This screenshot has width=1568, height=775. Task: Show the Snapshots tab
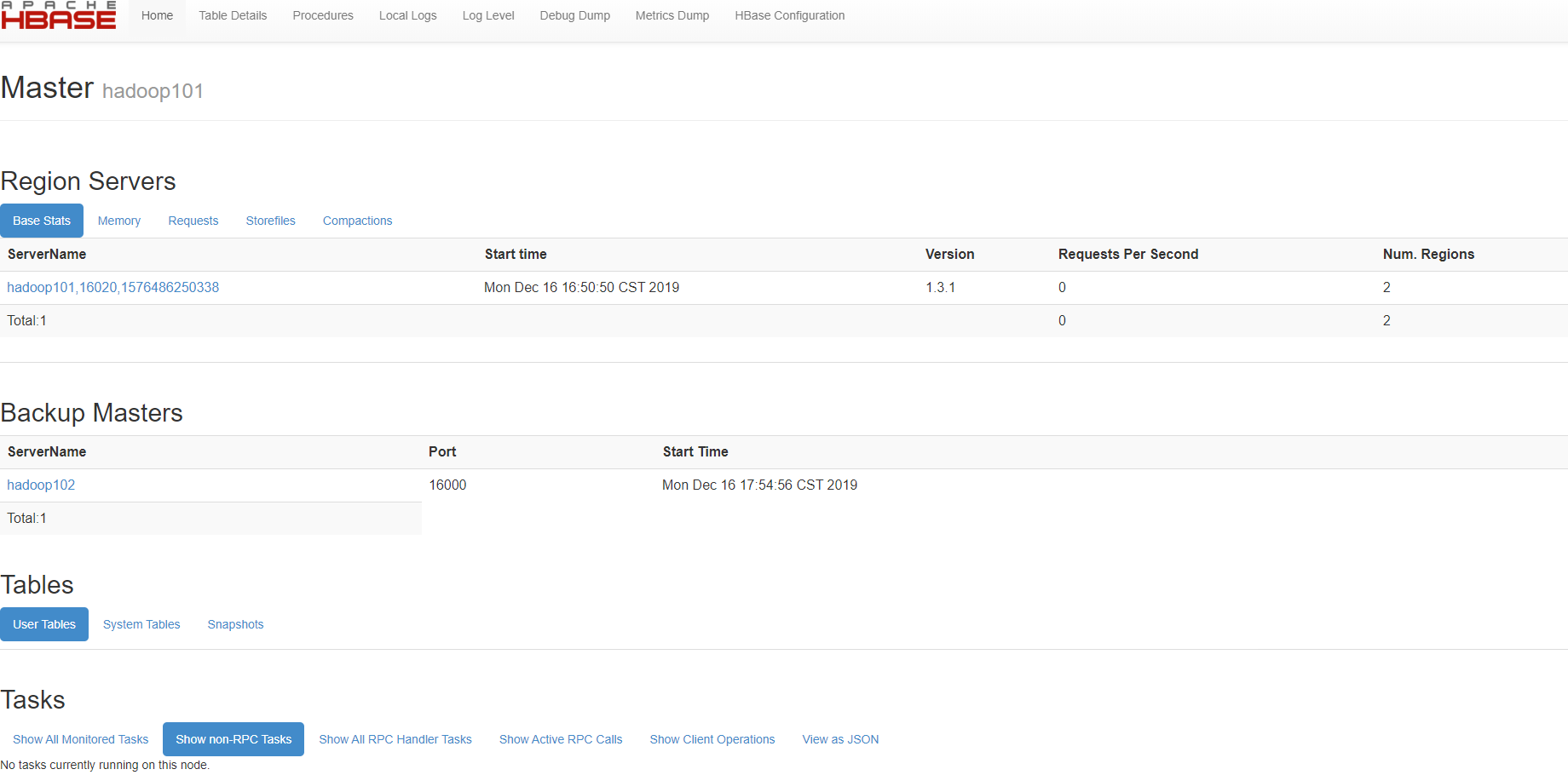(x=235, y=624)
